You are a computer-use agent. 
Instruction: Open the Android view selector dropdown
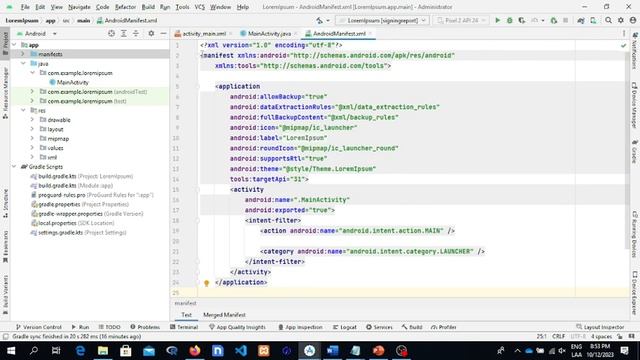(x=37, y=33)
